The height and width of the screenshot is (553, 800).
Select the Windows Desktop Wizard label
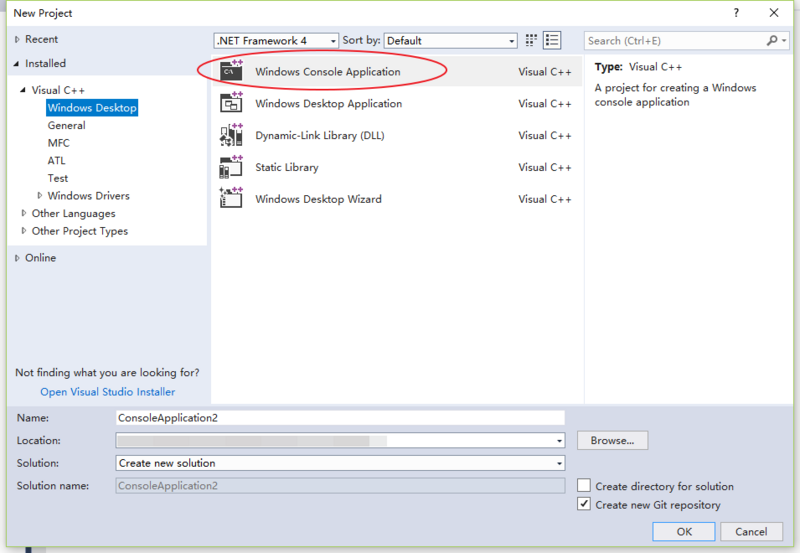(x=318, y=199)
